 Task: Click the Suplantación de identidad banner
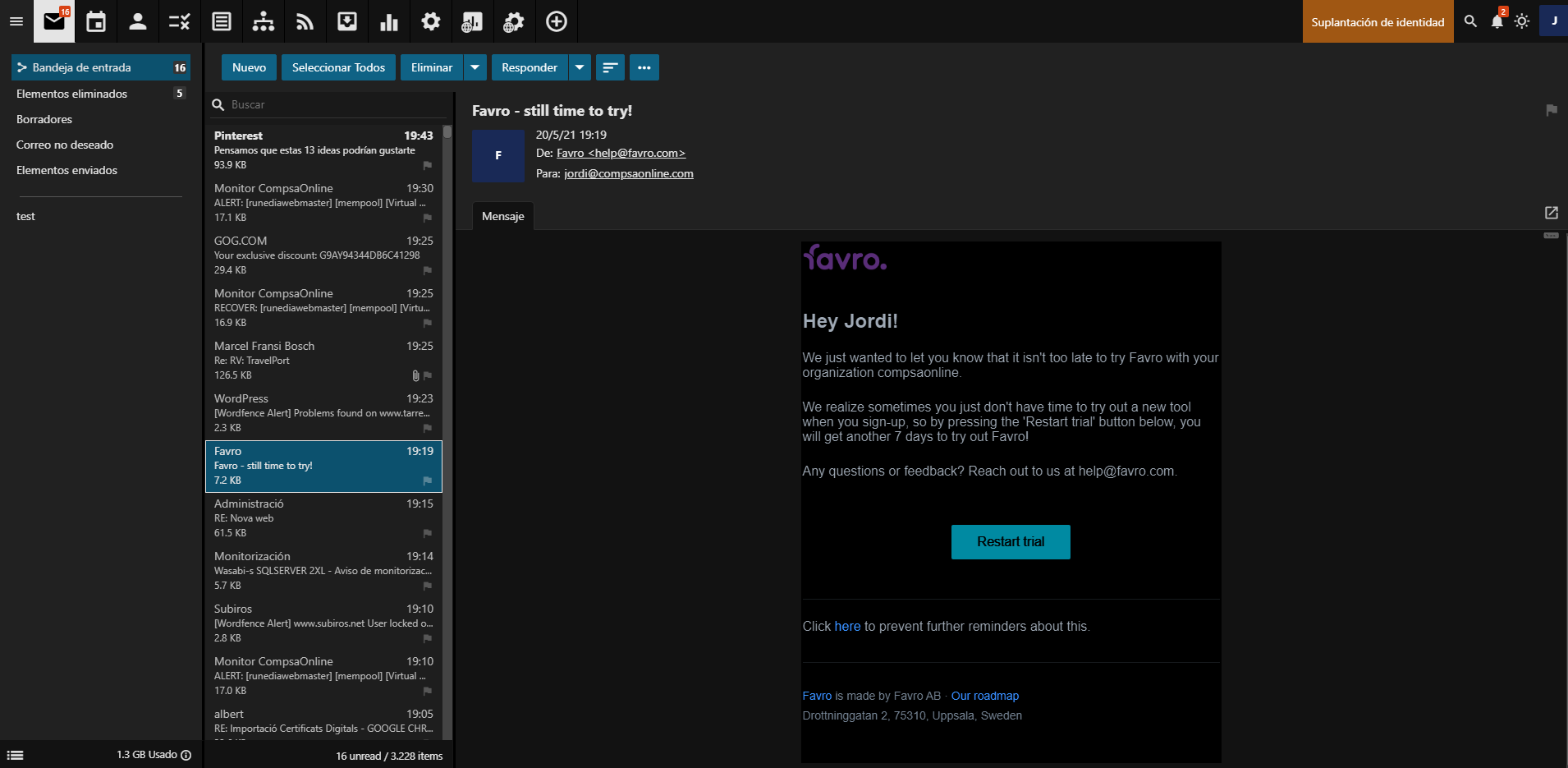[x=1378, y=21]
